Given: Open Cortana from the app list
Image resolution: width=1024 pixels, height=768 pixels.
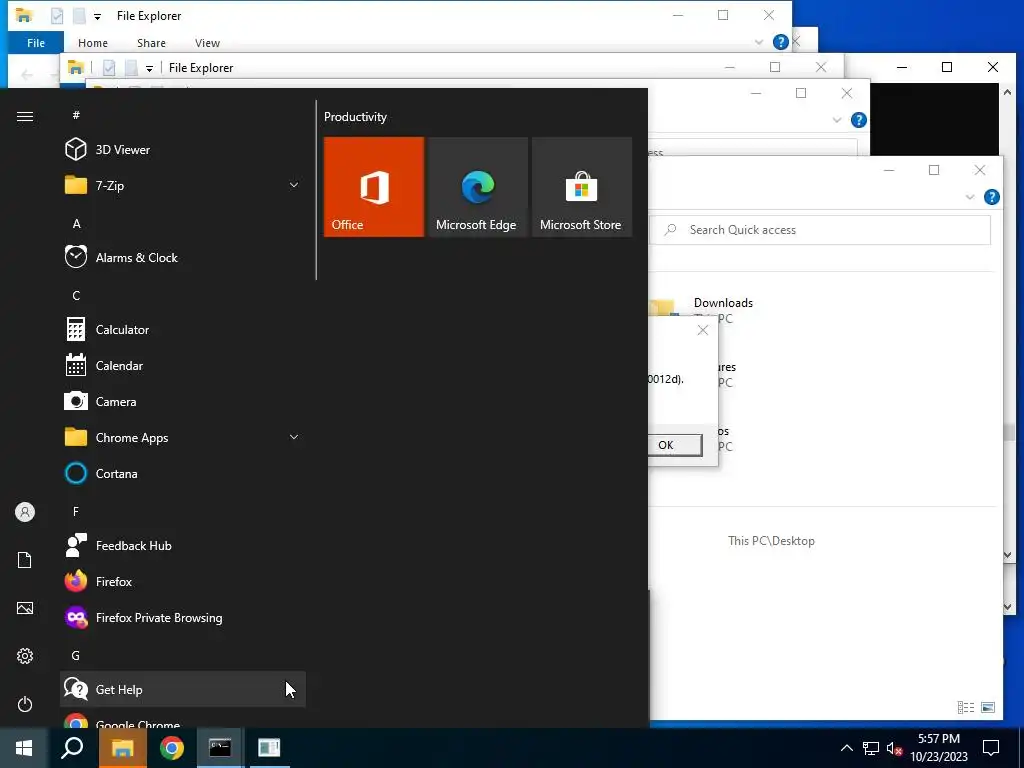Looking at the screenshot, I should tap(183, 473).
